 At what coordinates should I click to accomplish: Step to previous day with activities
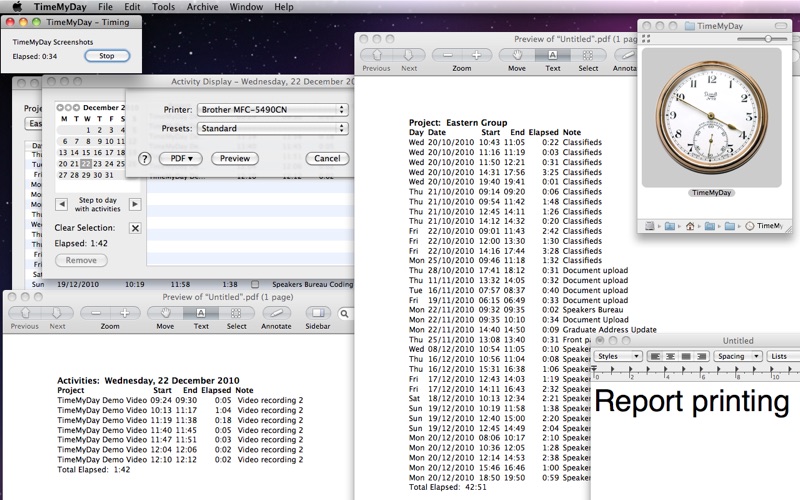click(61, 205)
